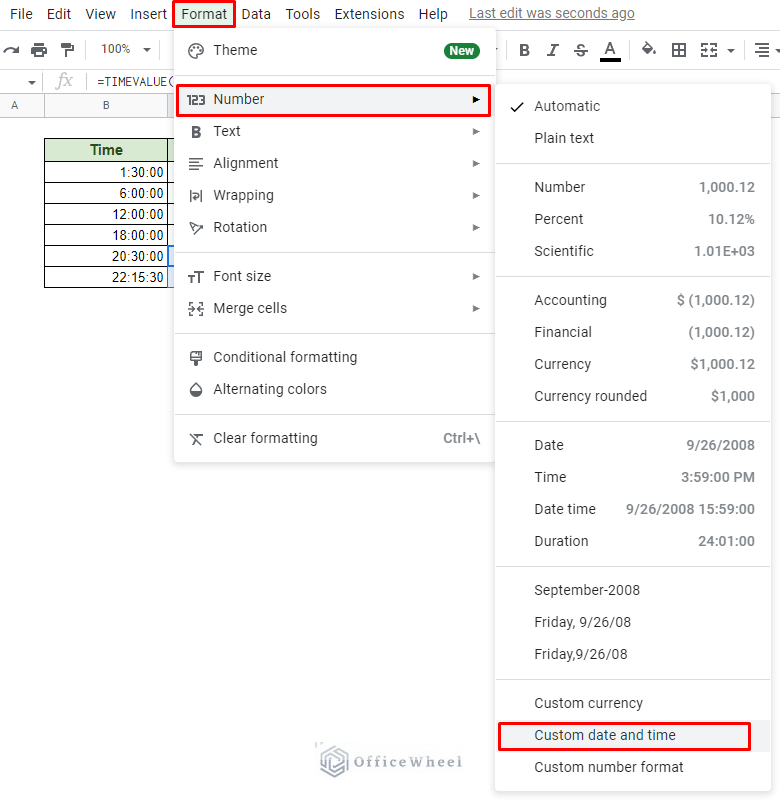Expand the Merge cells submenu
The height and width of the screenshot is (800, 780).
click(x=334, y=309)
